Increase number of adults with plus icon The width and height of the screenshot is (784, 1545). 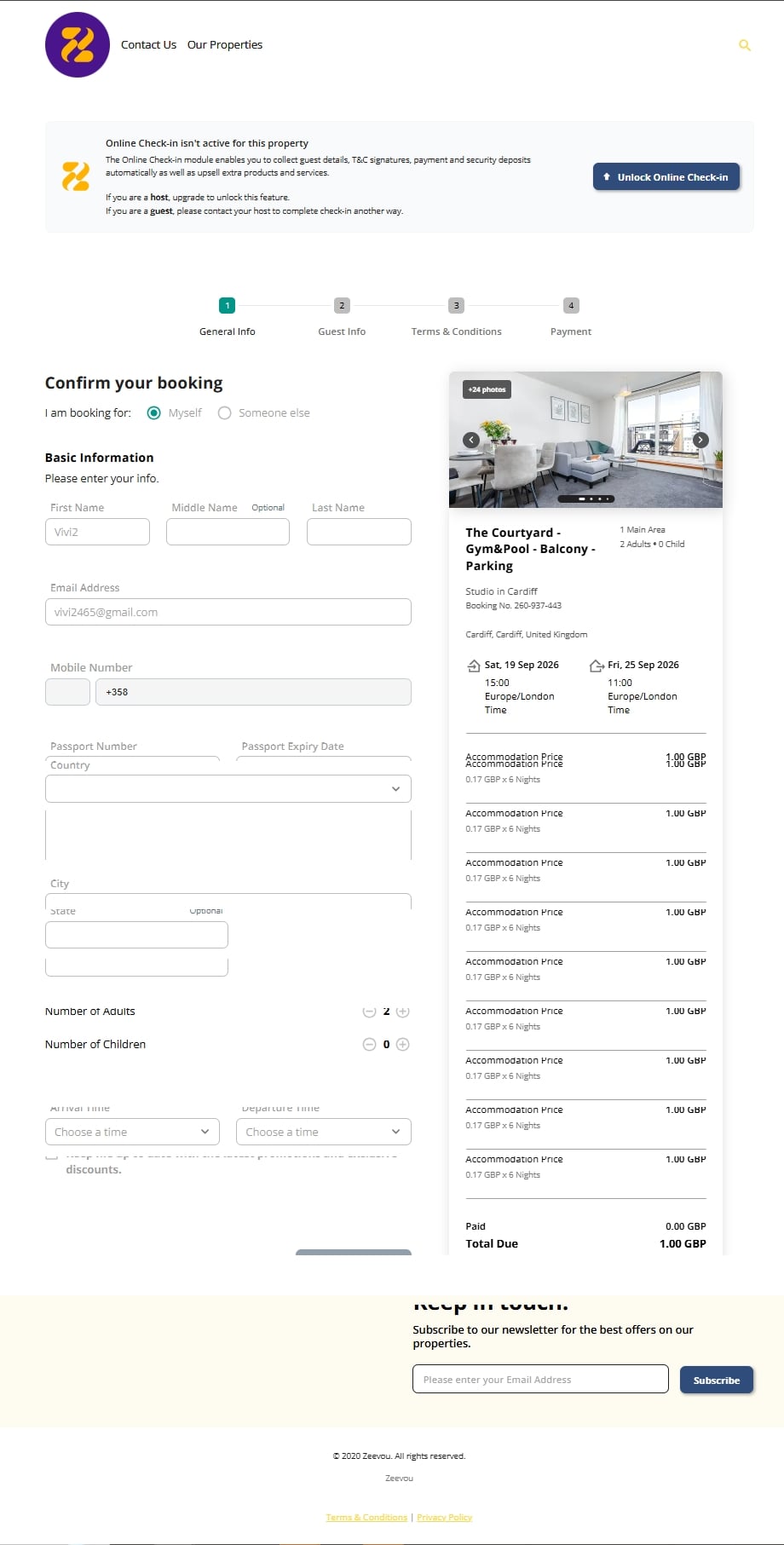click(x=403, y=1012)
